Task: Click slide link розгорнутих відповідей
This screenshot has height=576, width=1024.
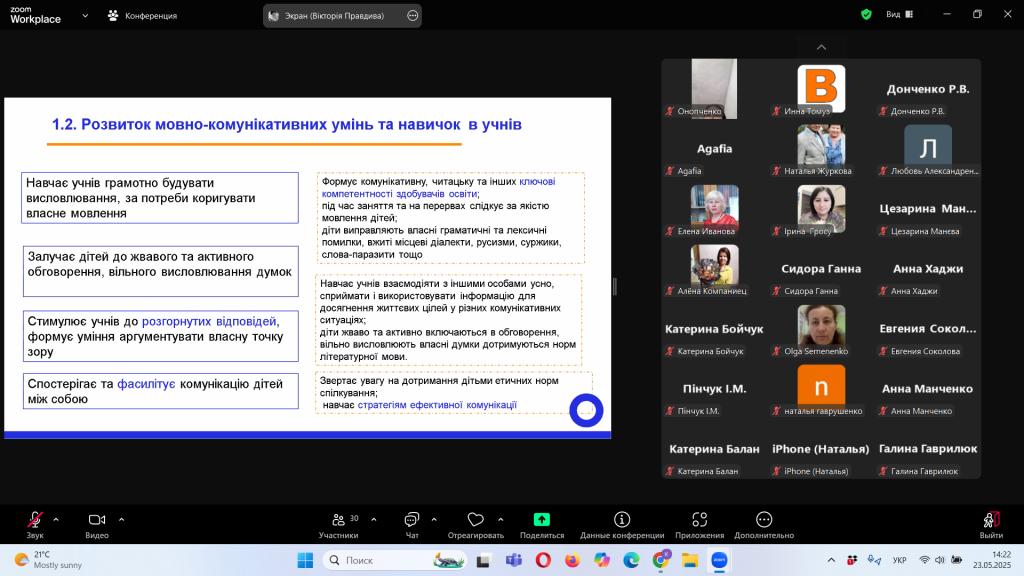Action: [x=209, y=321]
